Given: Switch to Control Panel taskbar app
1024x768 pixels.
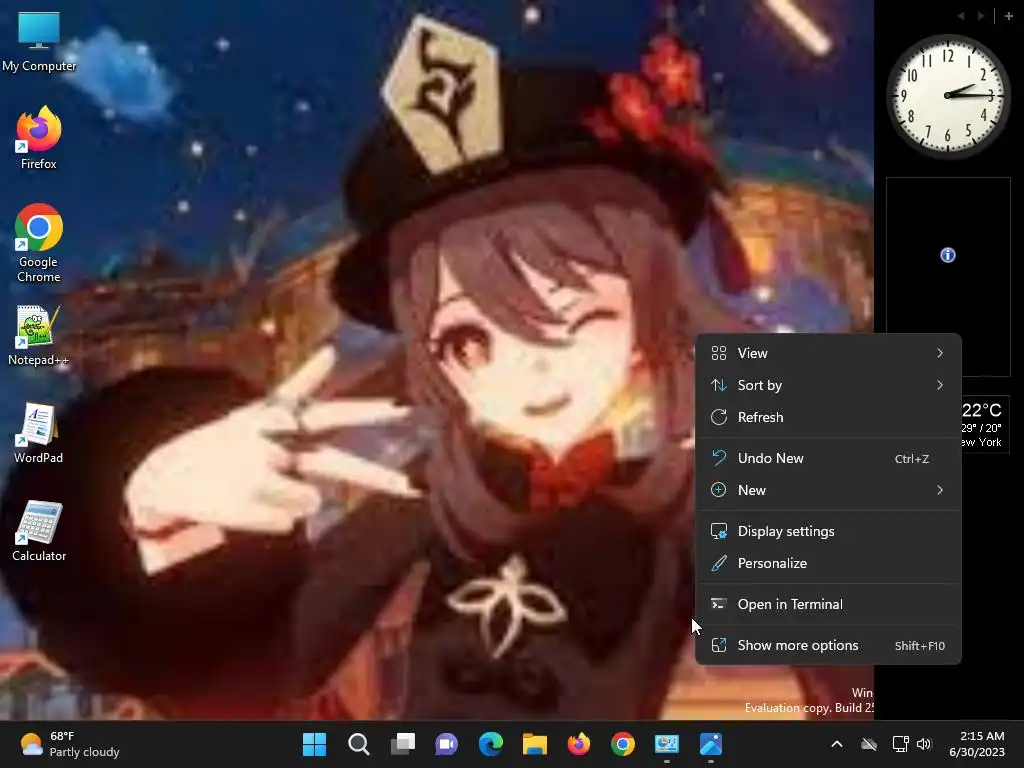Looking at the screenshot, I should click(x=667, y=744).
